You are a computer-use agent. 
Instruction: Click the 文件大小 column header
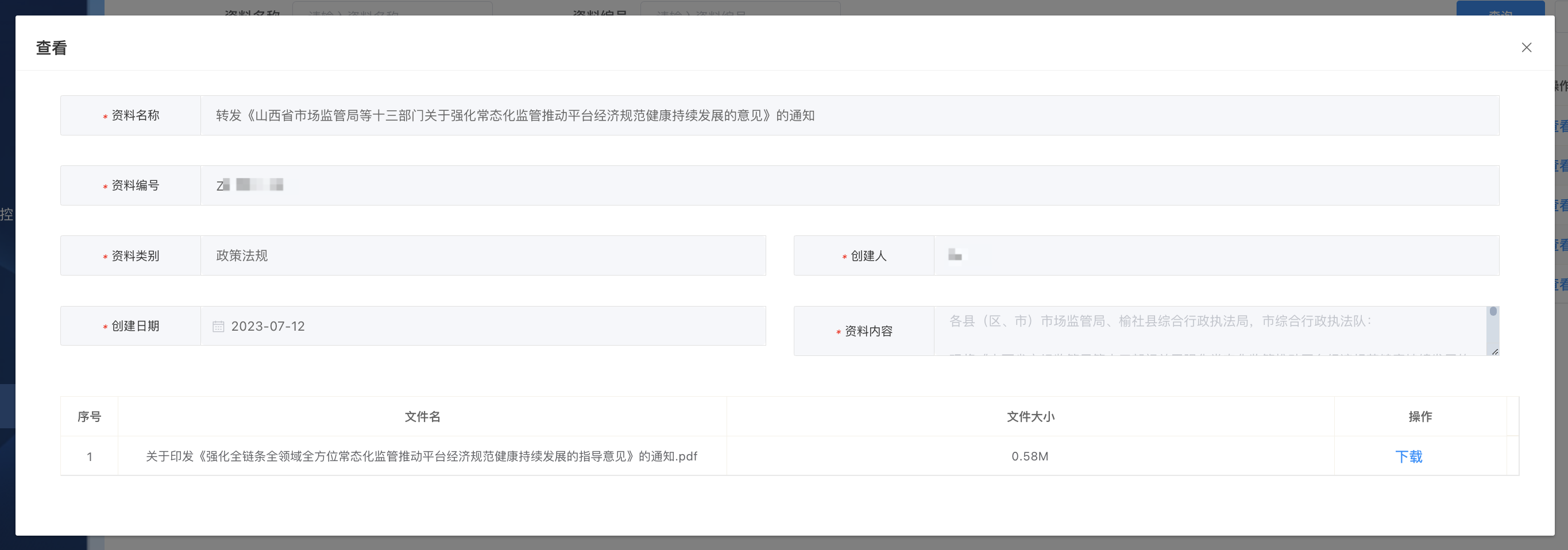coord(1030,417)
